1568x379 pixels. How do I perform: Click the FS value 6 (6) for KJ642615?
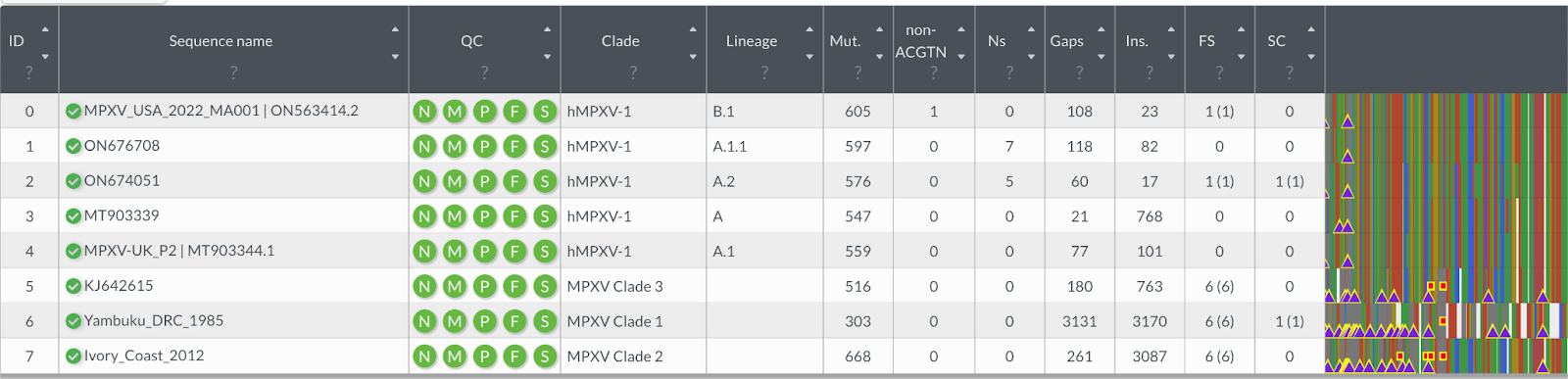(x=1219, y=287)
